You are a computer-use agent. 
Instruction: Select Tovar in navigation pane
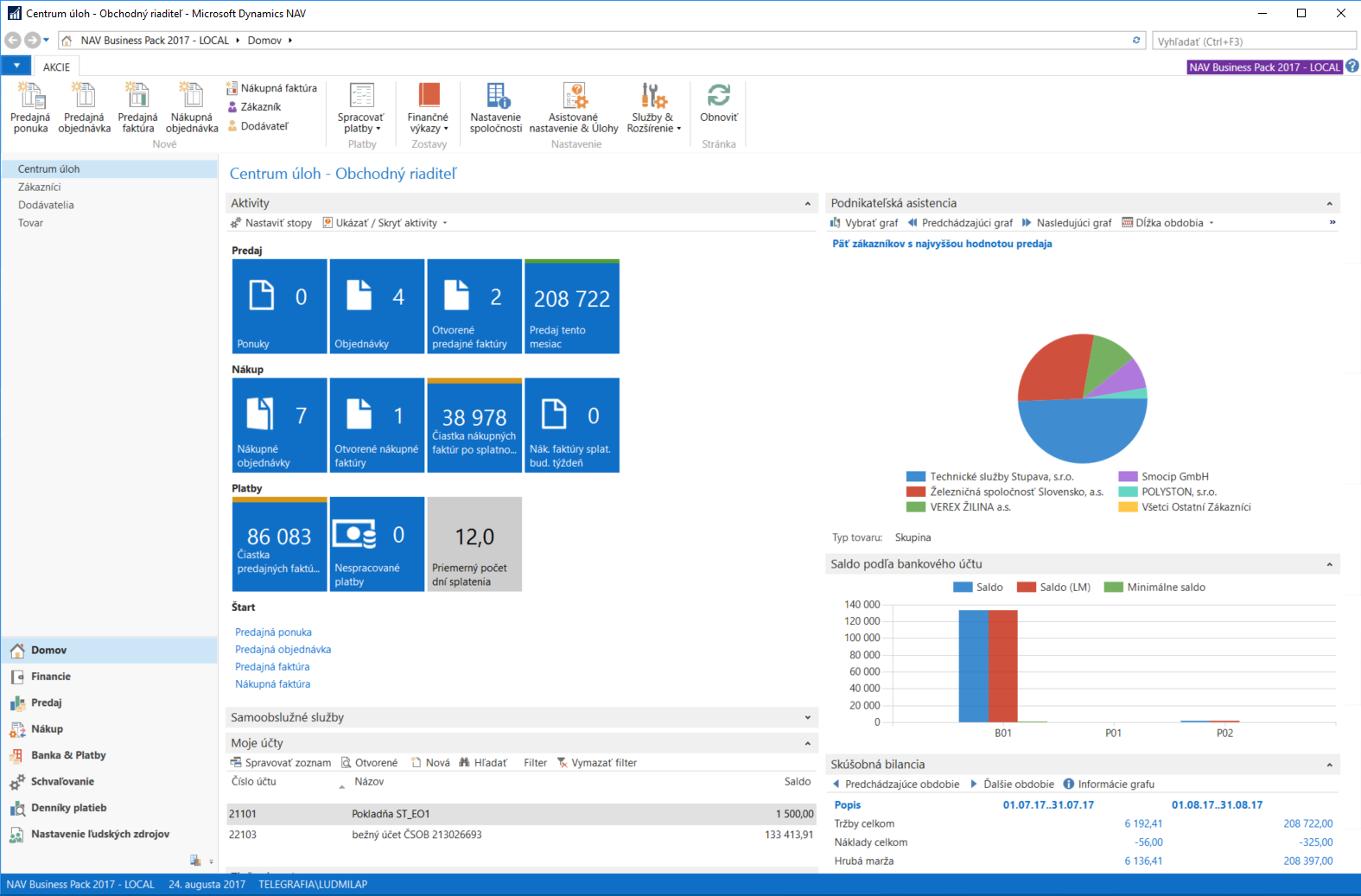(x=30, y=223)
